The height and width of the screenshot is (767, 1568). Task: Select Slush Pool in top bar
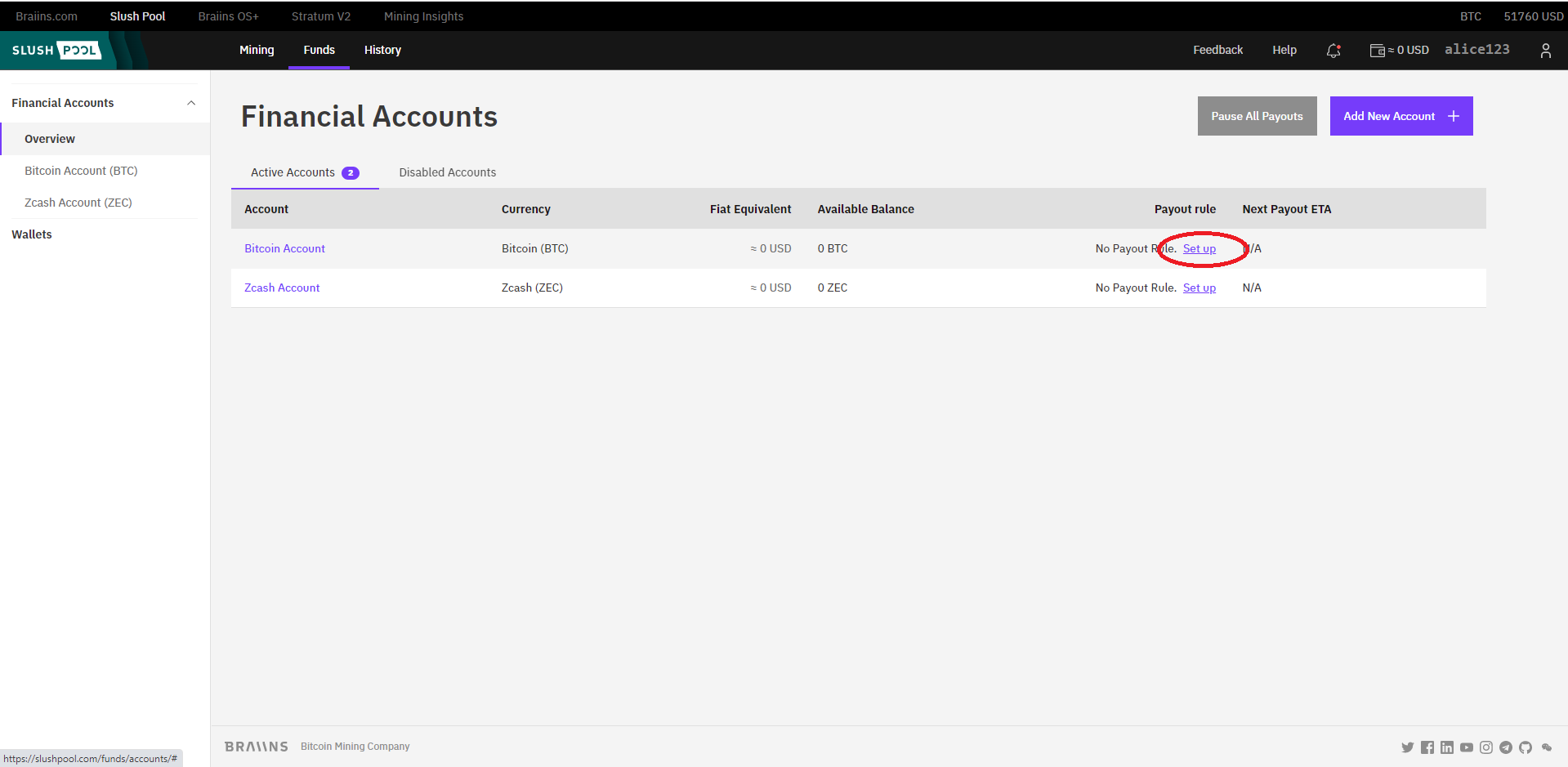(137, 16)
